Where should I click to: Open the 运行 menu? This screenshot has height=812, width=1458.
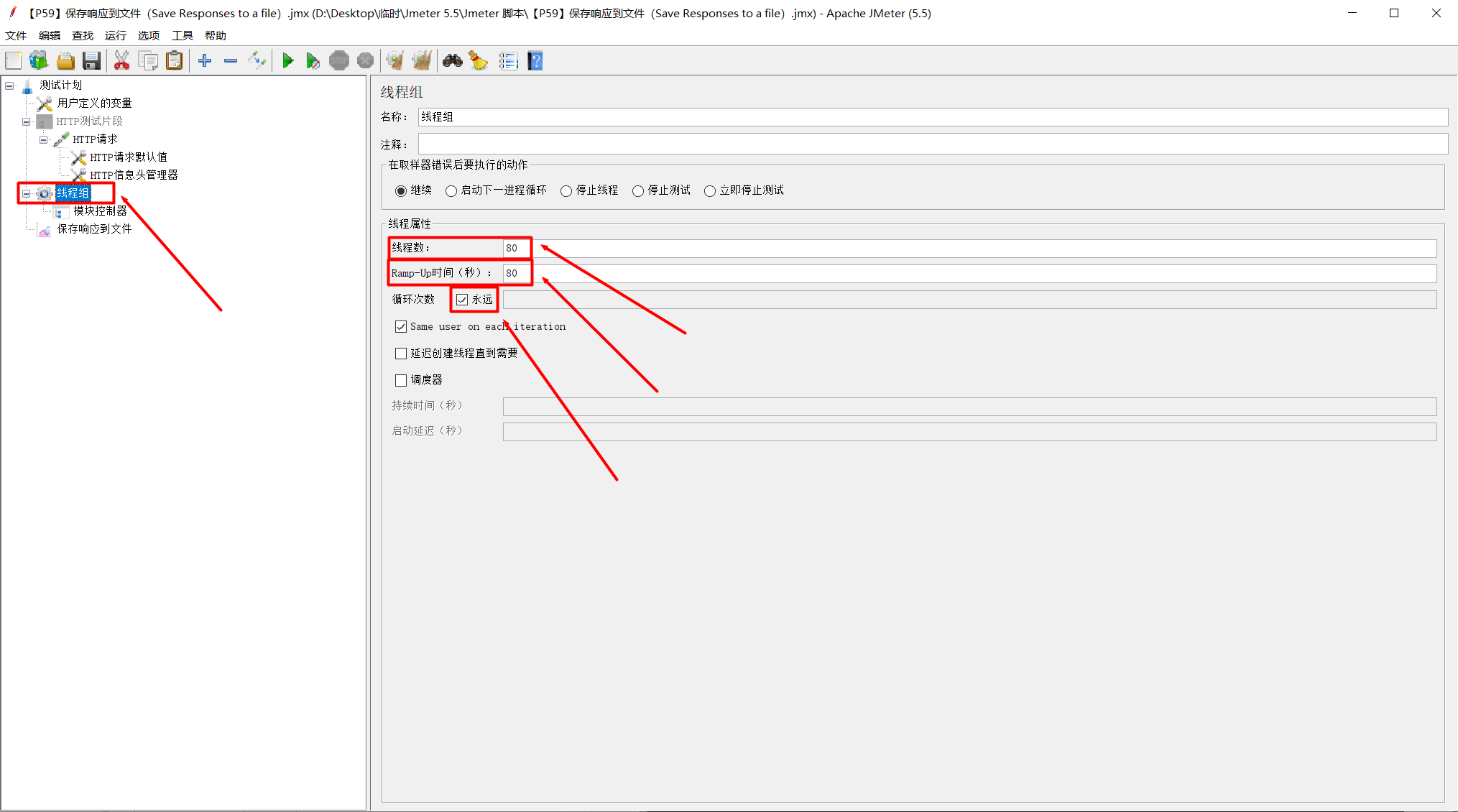115,35
